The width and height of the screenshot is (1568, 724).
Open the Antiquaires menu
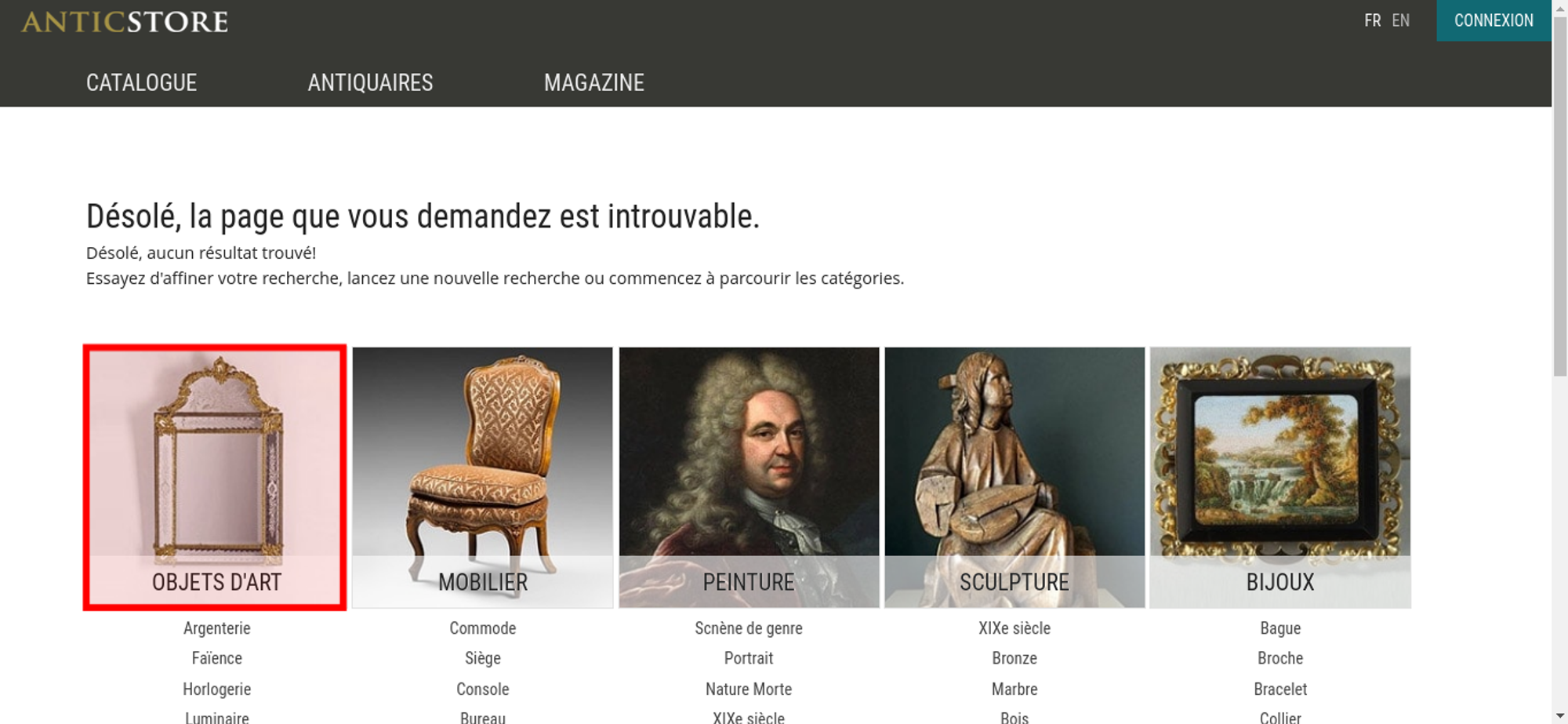click(x=370, y=82)
